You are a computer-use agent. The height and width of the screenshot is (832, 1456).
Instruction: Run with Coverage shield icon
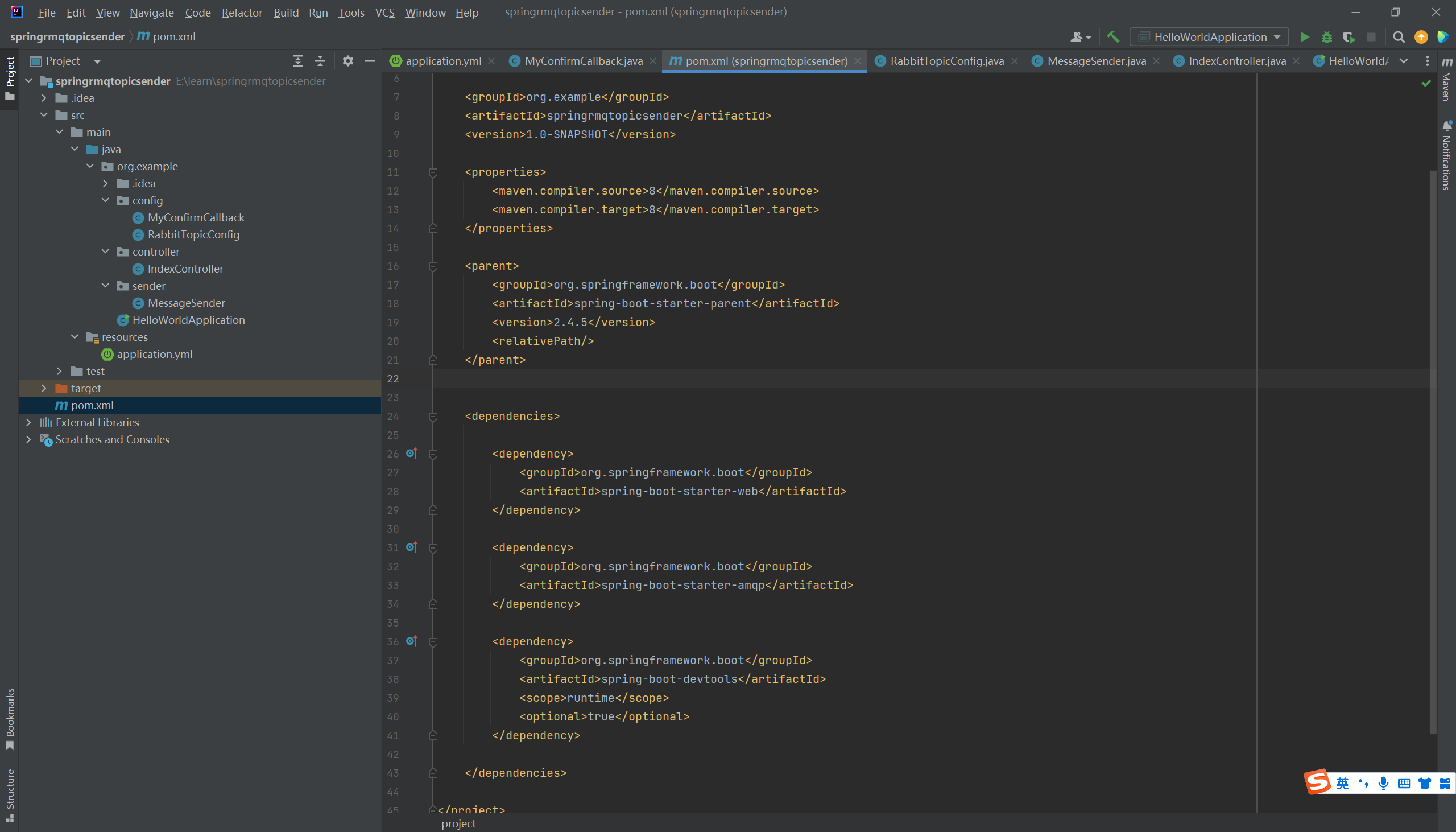pyautogui.click(x=1349, y=37)
